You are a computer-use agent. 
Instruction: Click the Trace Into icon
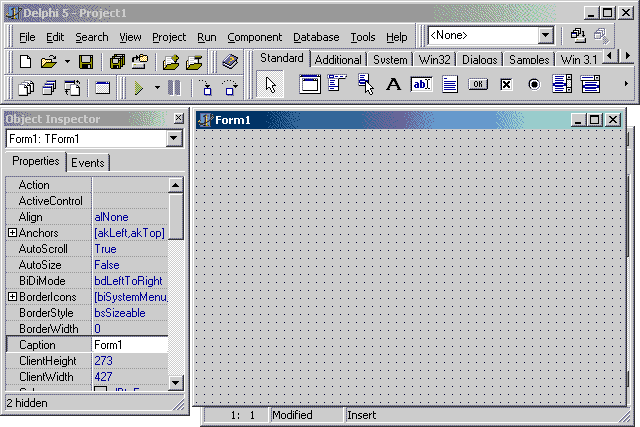click(x=206, y=88)
